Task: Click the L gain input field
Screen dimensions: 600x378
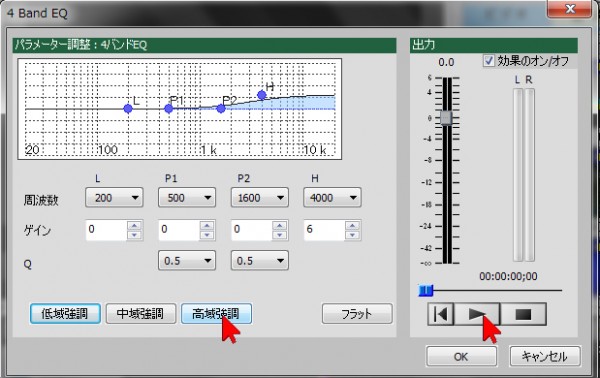Action: (106, 230)
